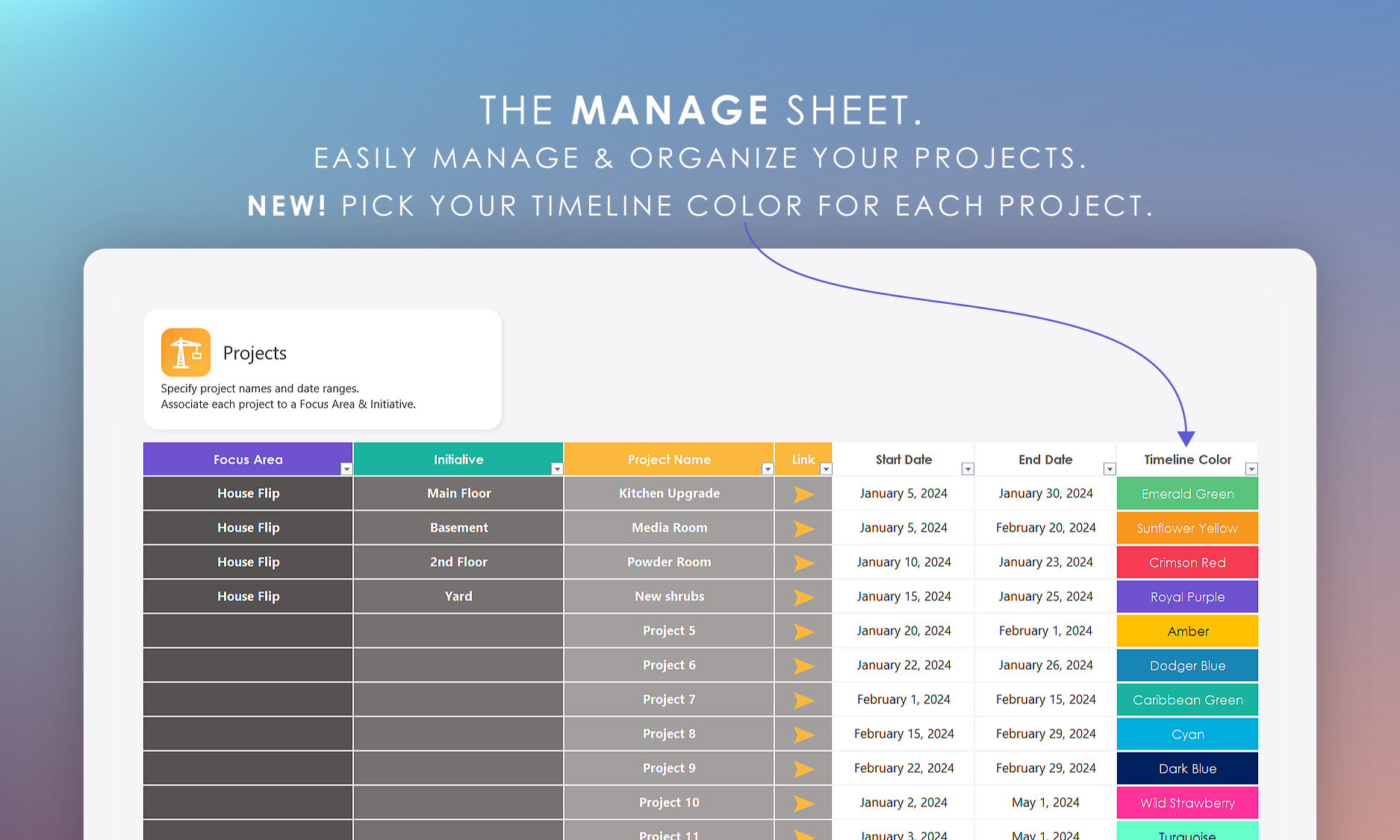Click the link arrow for Kitchen Upgrade
The image size is (1400, 840).
point(803,494)
